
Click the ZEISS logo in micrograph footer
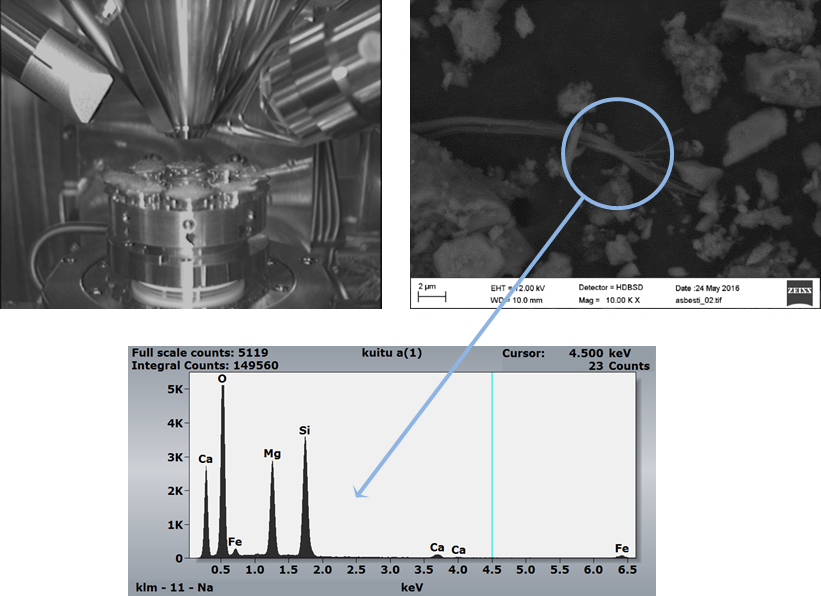click(800, 293)
